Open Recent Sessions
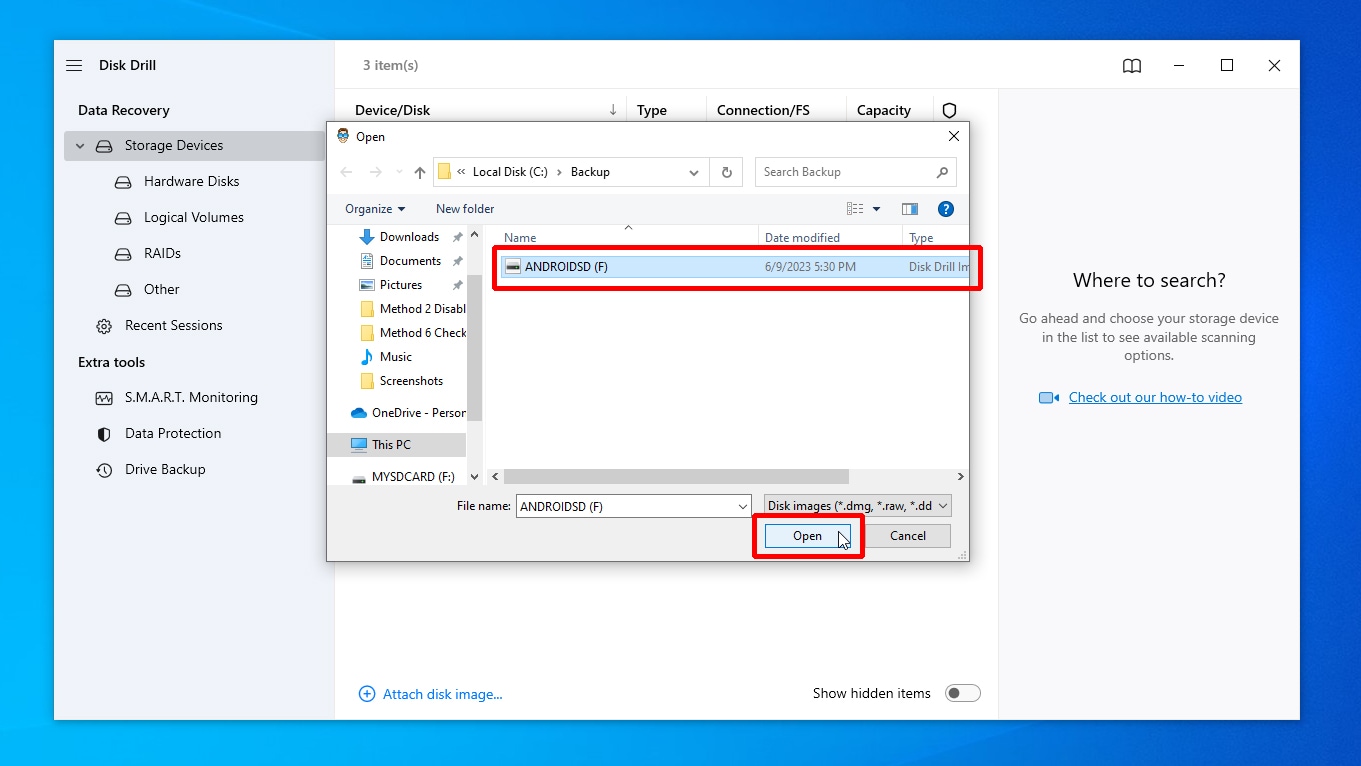Viewport: 1361px width, 766px height. [173, 326]
